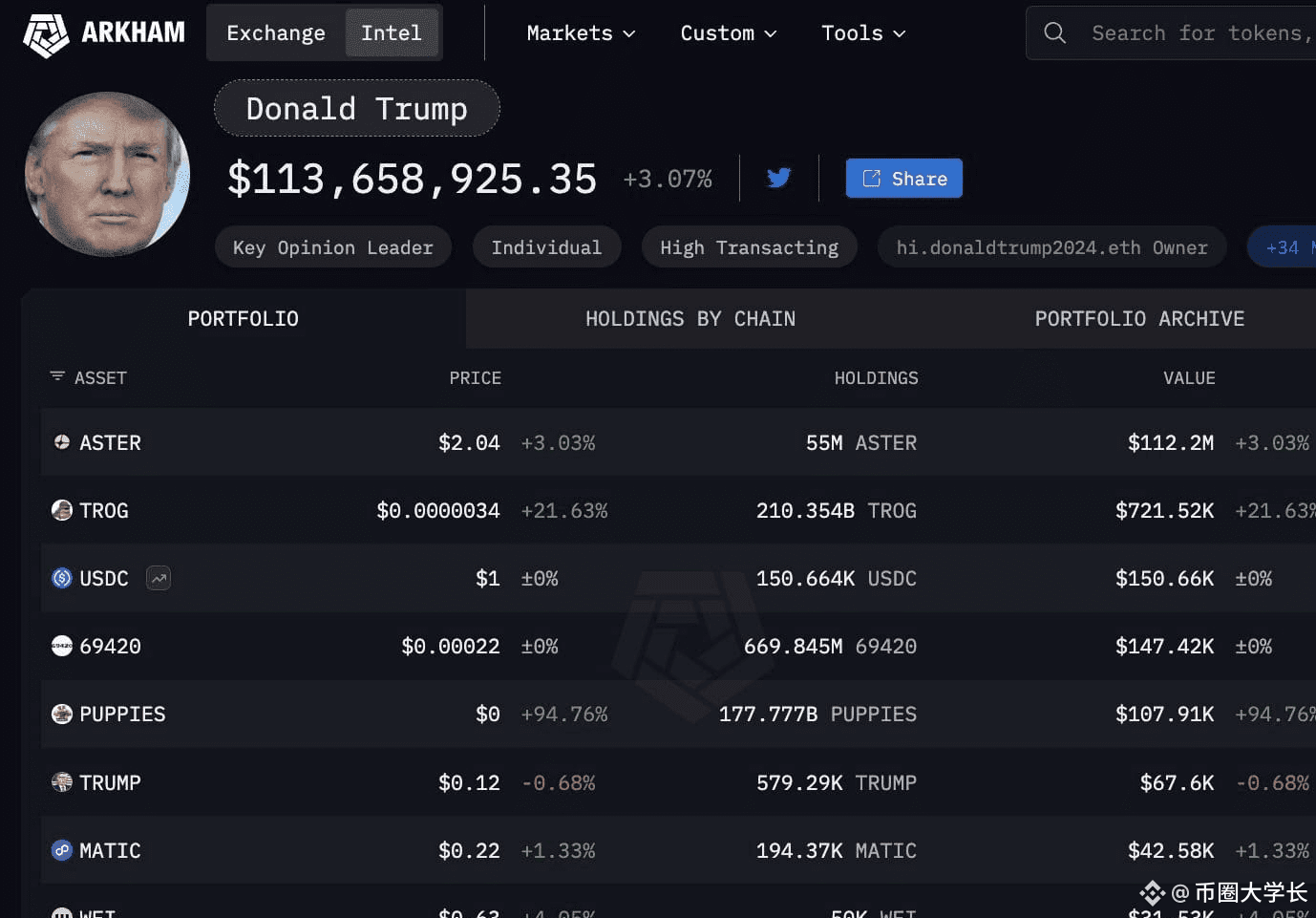Click the TRUMP asset name

click(110, 782)
